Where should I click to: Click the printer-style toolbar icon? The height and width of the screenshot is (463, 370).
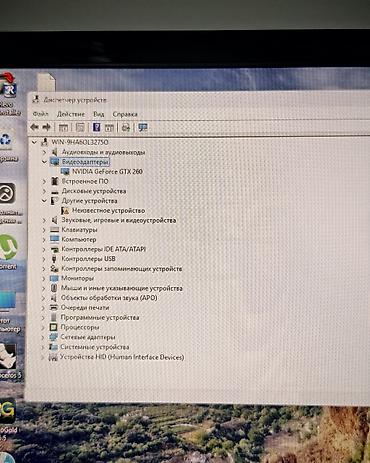tap(126, 127)
